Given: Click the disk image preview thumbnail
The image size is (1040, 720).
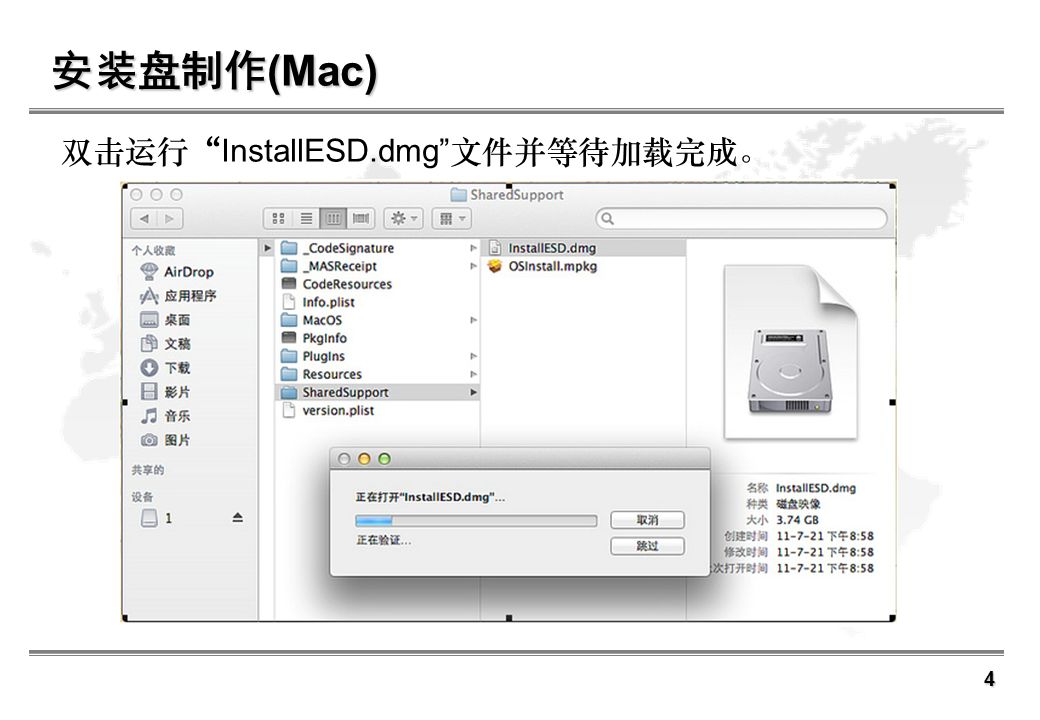Looking at the screenshot, I should tap(791, 351).
